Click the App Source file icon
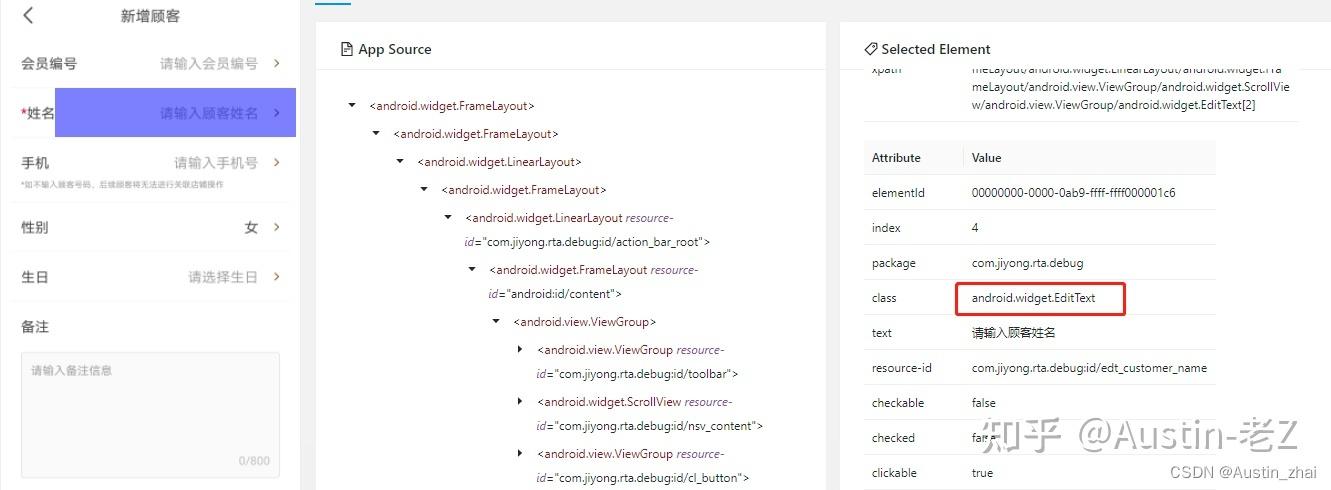 [x=347, y=49]
